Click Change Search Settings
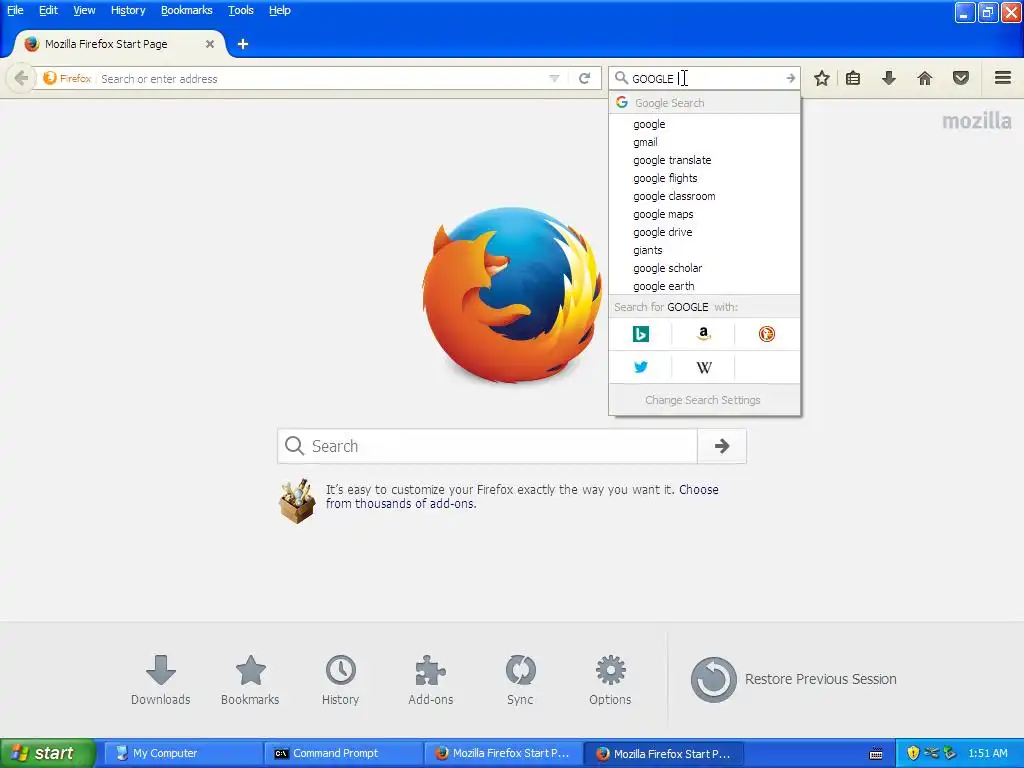Screen dimensions: 1024x768 703,400
